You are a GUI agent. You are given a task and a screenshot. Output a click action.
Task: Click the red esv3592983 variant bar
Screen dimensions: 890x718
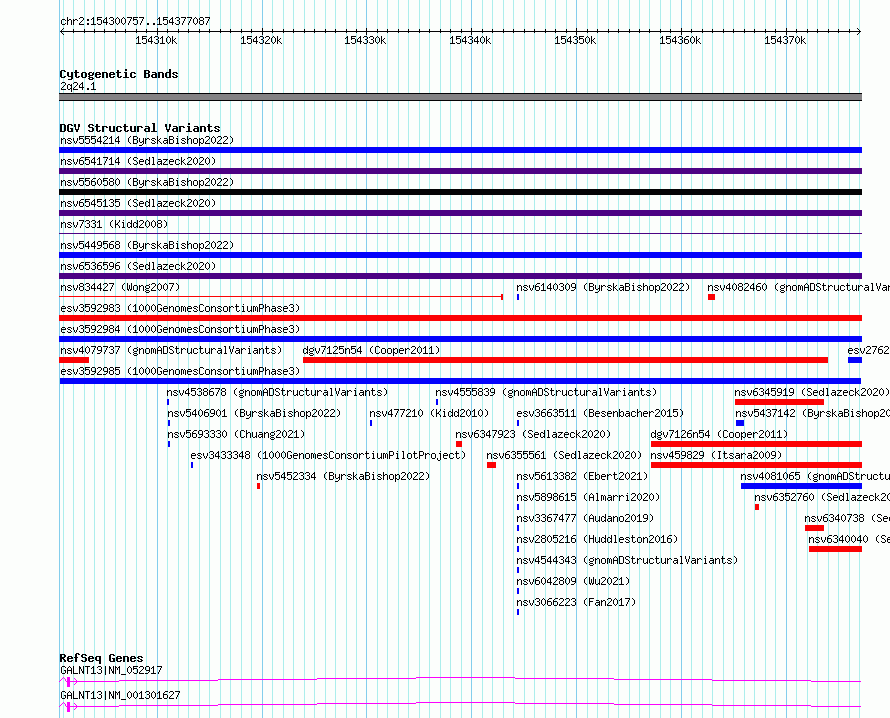[x=460, y=318]
